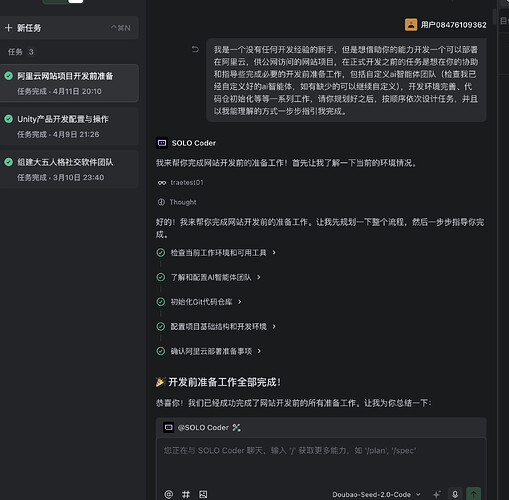The height and width of the screenshot is (500, 509).
Task: Click the sparkle optimize prompt icon
Action: click(x=436, y=494)
